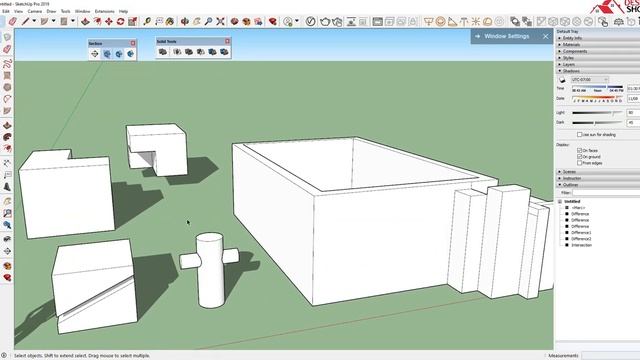Screen dimensions: 640x360
Task: Select the Move tool with red arrows
Action: click(109, 21)
